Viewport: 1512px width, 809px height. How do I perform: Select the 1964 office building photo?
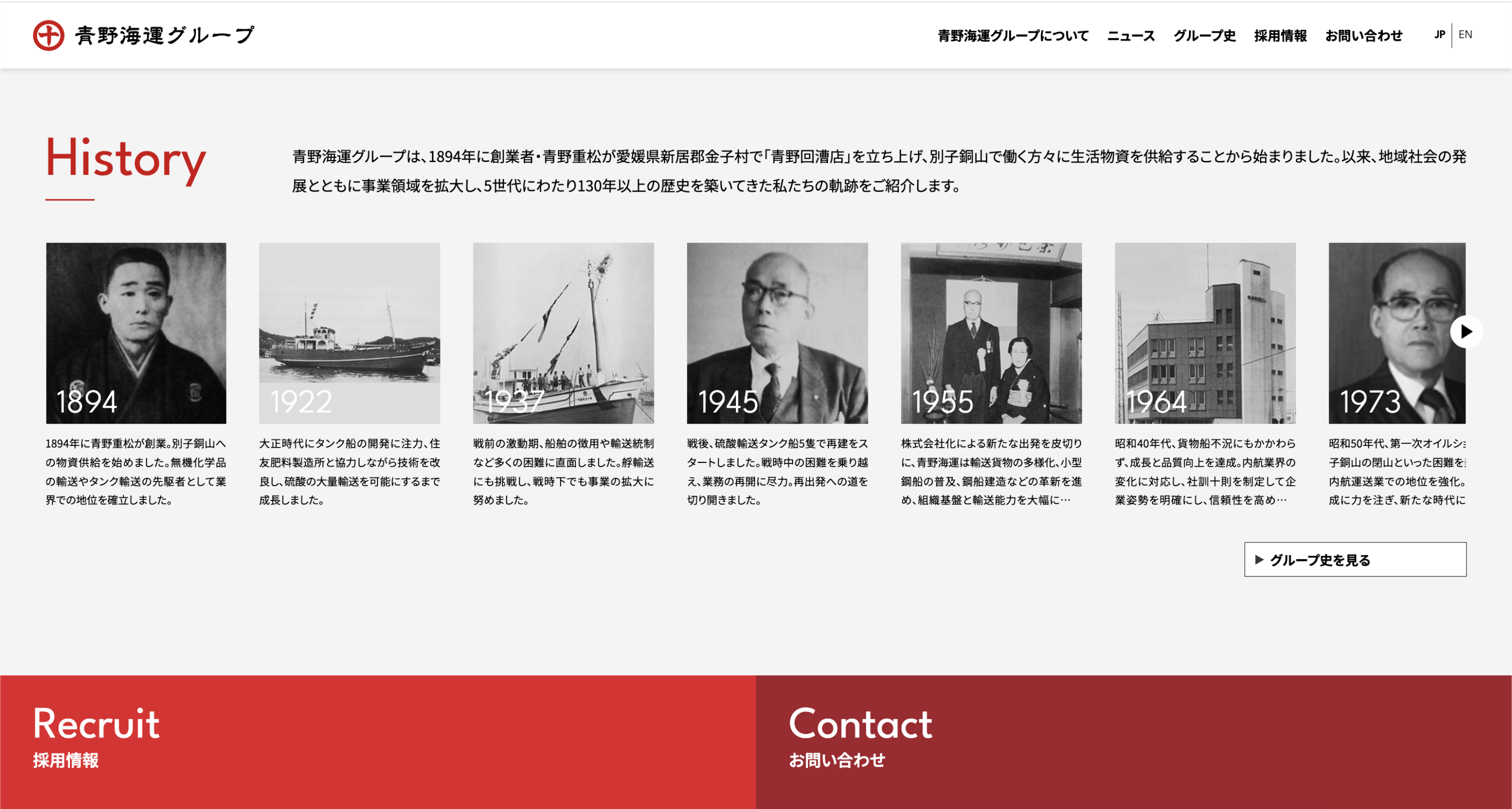click(x=1205, y=333)
